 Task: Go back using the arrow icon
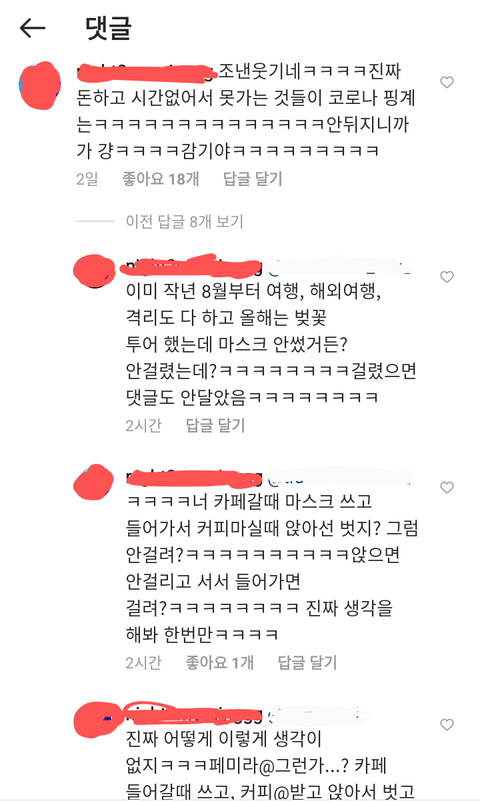(32, 28)
